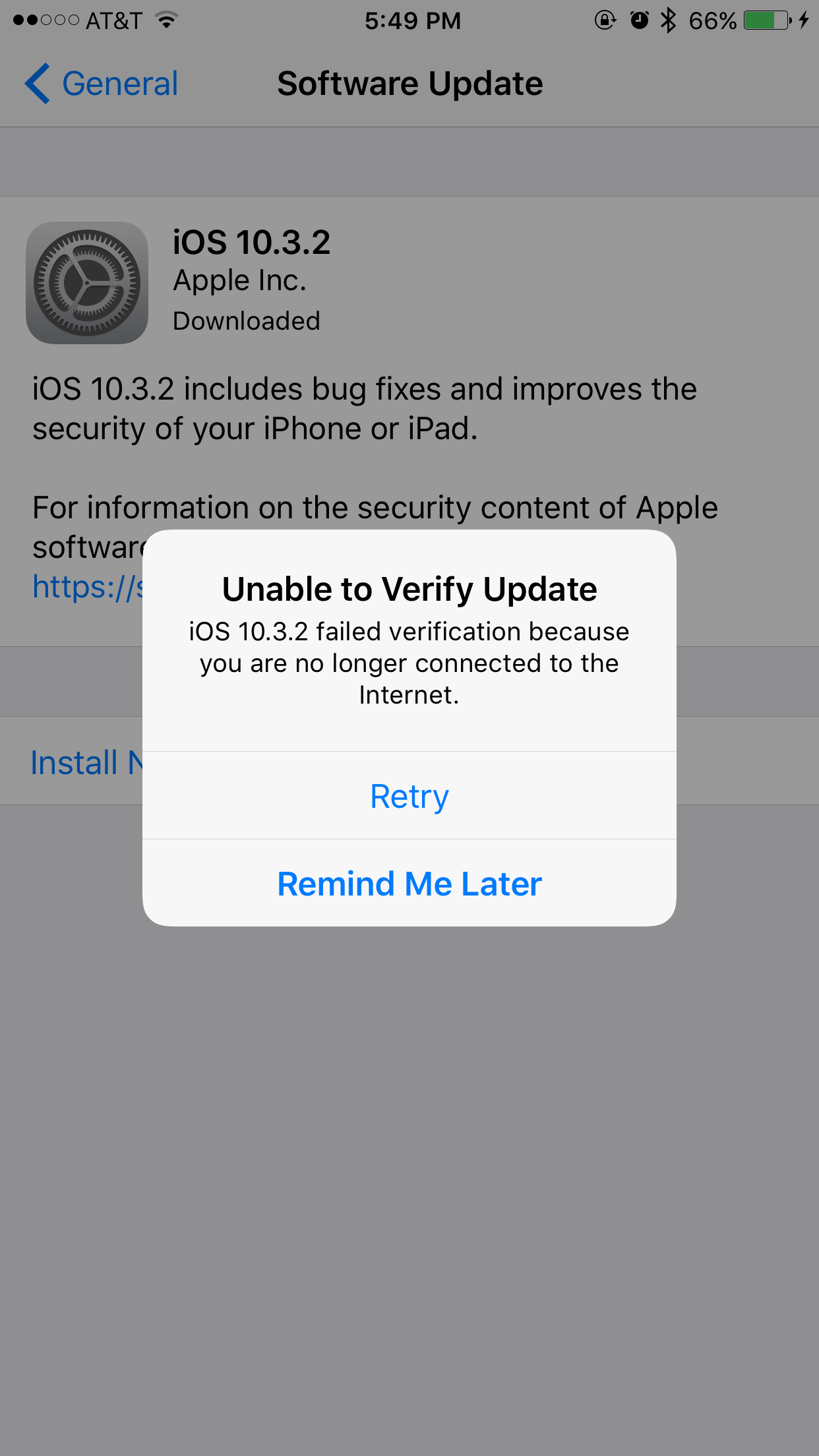Screen dimensions: 819x1456
Task: Tap the Wi-Fi status icon
Action: 167,20
